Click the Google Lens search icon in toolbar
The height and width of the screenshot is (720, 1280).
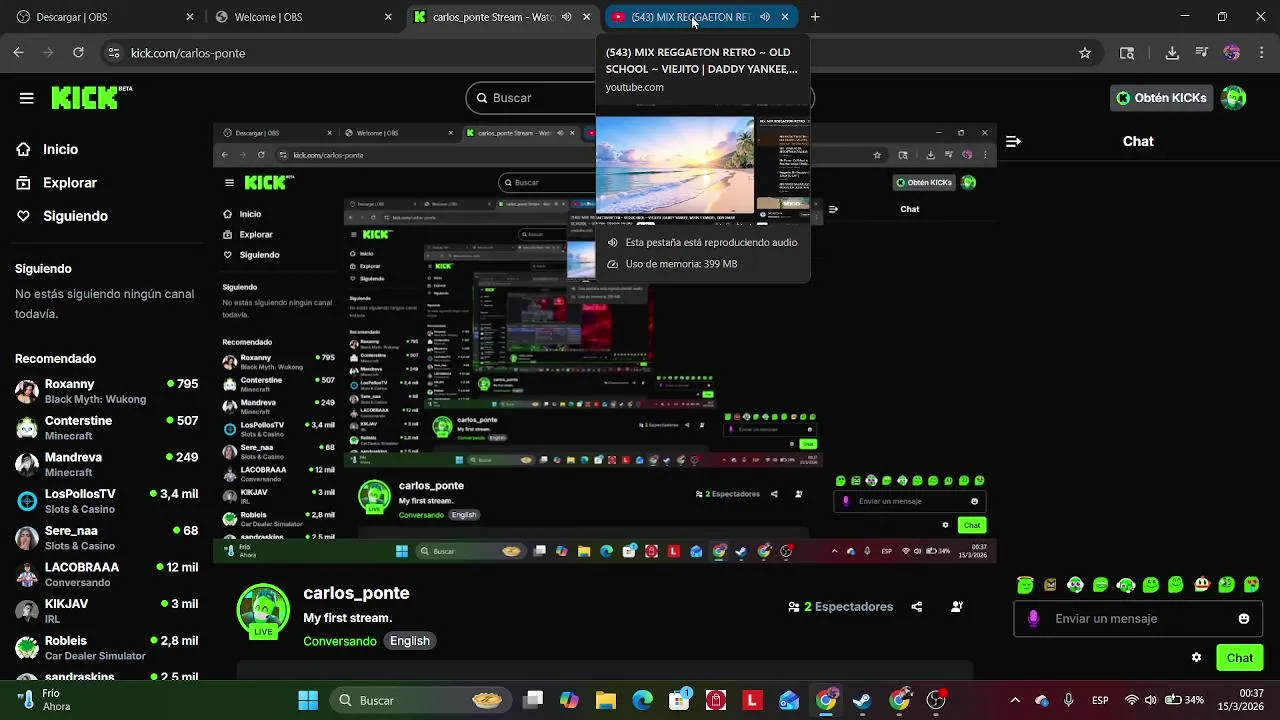(1127, 53)
